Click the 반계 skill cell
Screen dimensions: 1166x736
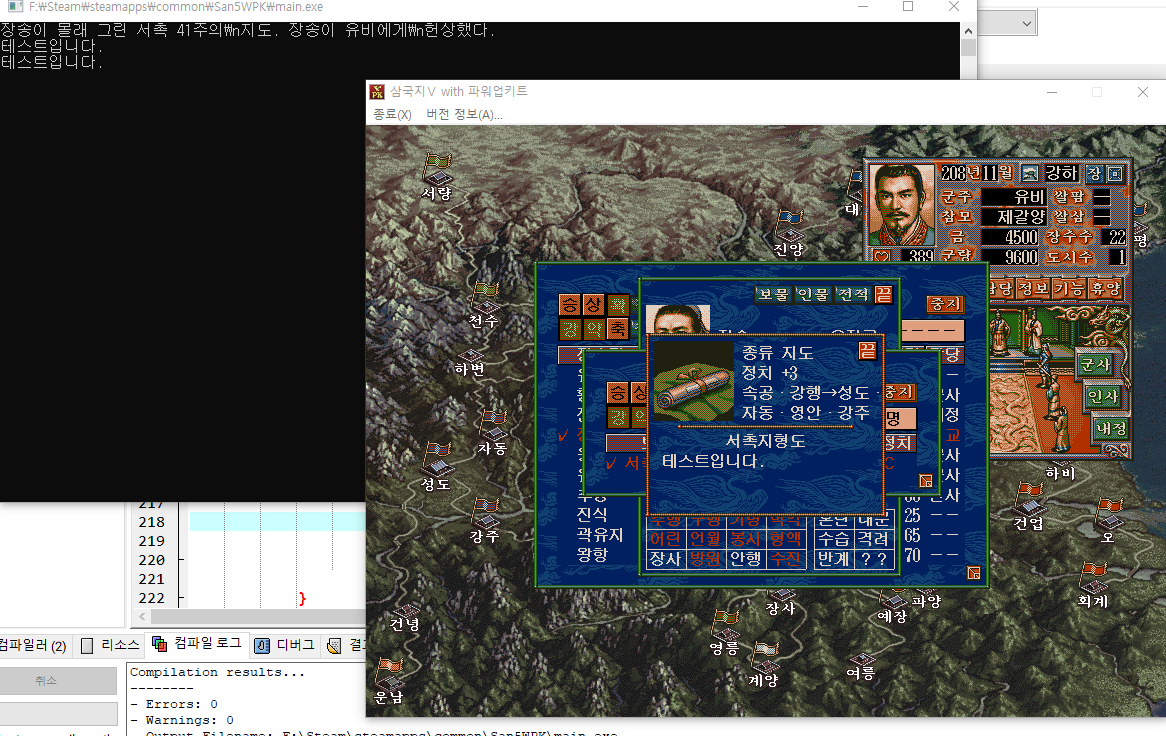[x=834, y=558]
